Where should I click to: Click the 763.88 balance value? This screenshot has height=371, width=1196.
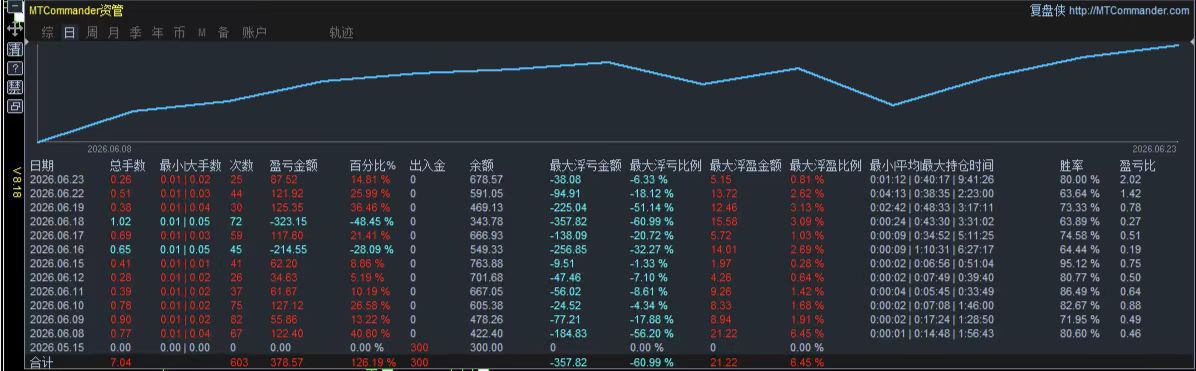click(486, 264)
